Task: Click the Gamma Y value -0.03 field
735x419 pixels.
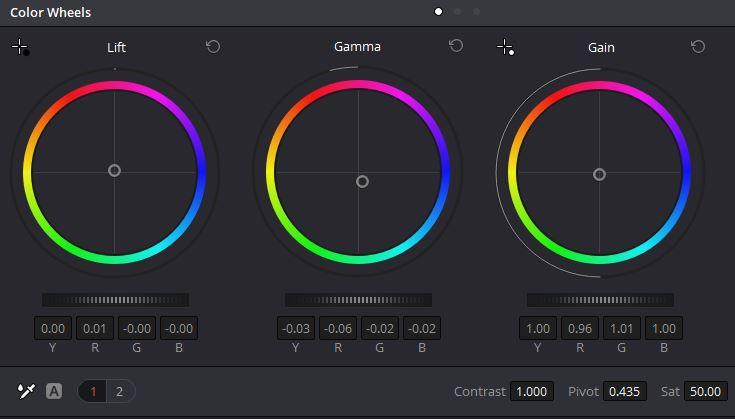Action: tap(296, 329)
